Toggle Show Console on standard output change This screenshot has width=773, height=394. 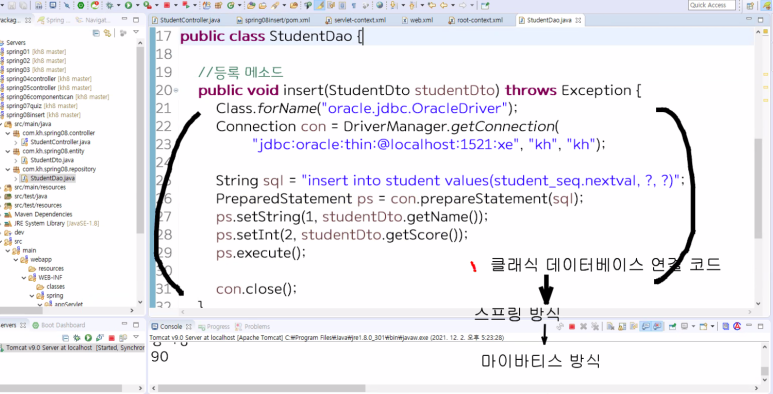645,326
